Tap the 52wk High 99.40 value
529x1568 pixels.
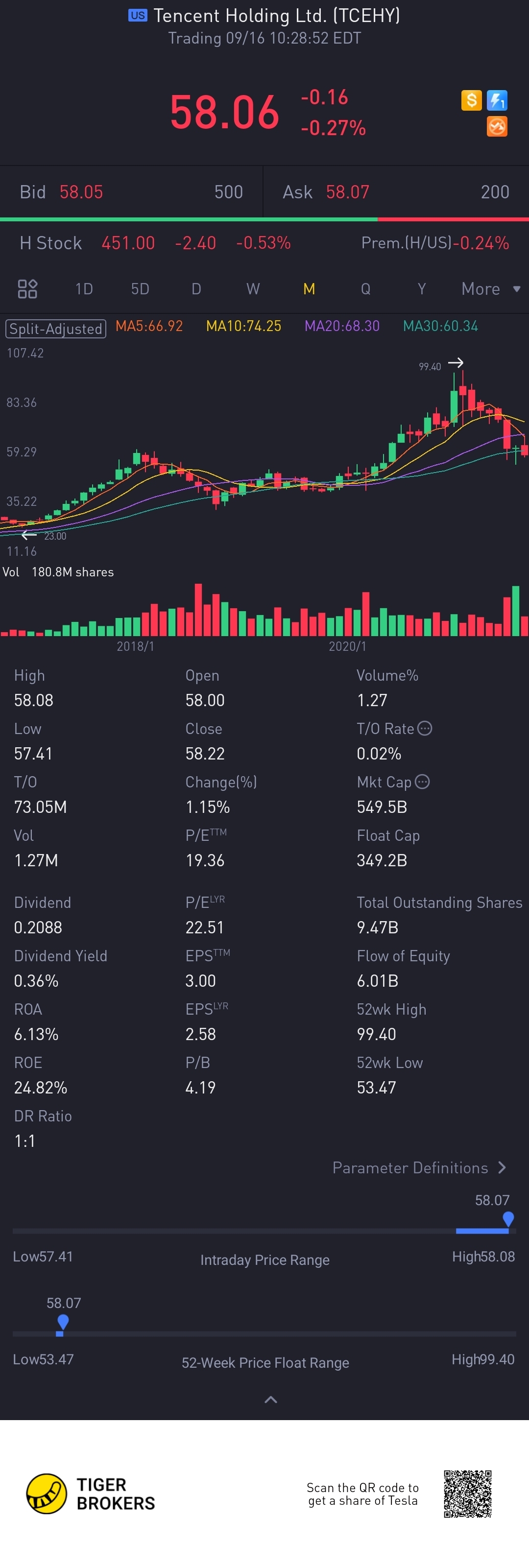(x=376, y=1034)
